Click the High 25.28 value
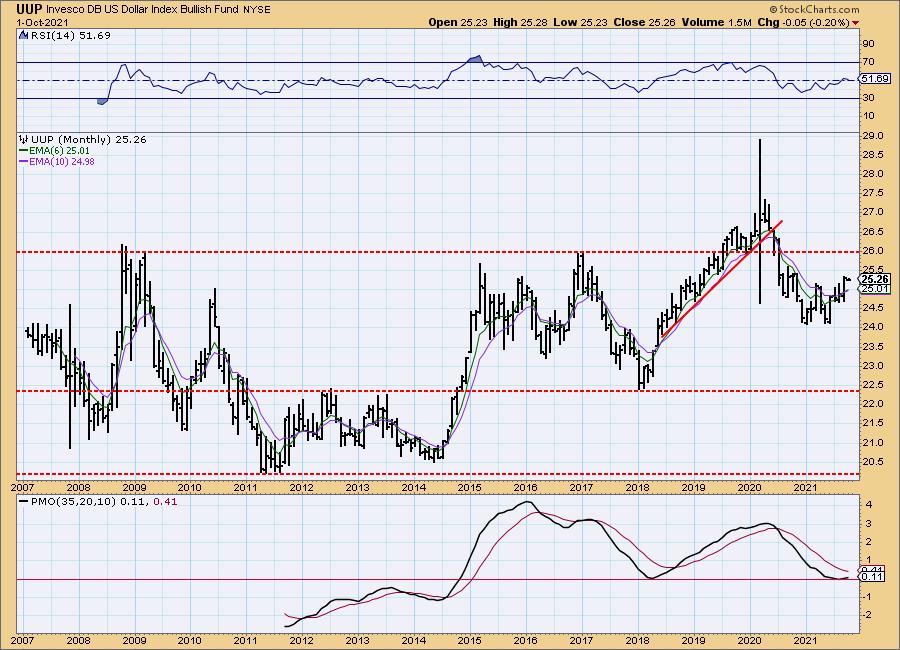 click(x=520, y=22)
